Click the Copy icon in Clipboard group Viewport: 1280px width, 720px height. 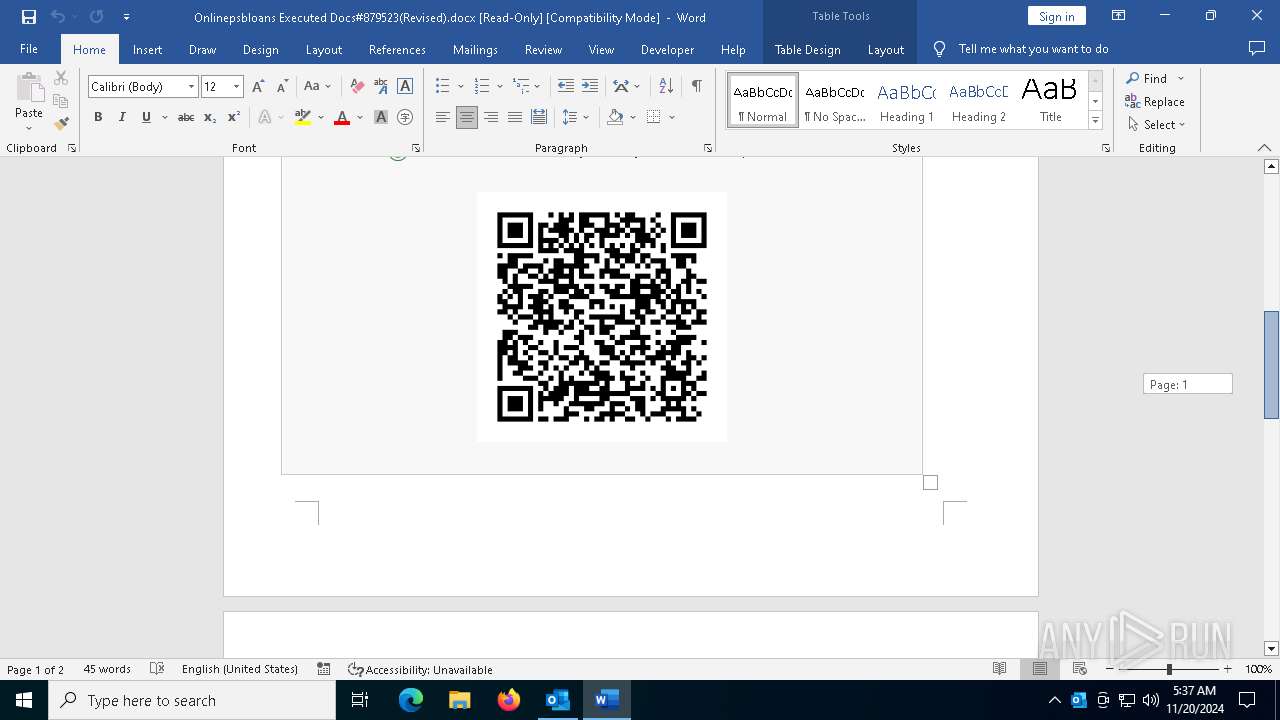point(61,101)
